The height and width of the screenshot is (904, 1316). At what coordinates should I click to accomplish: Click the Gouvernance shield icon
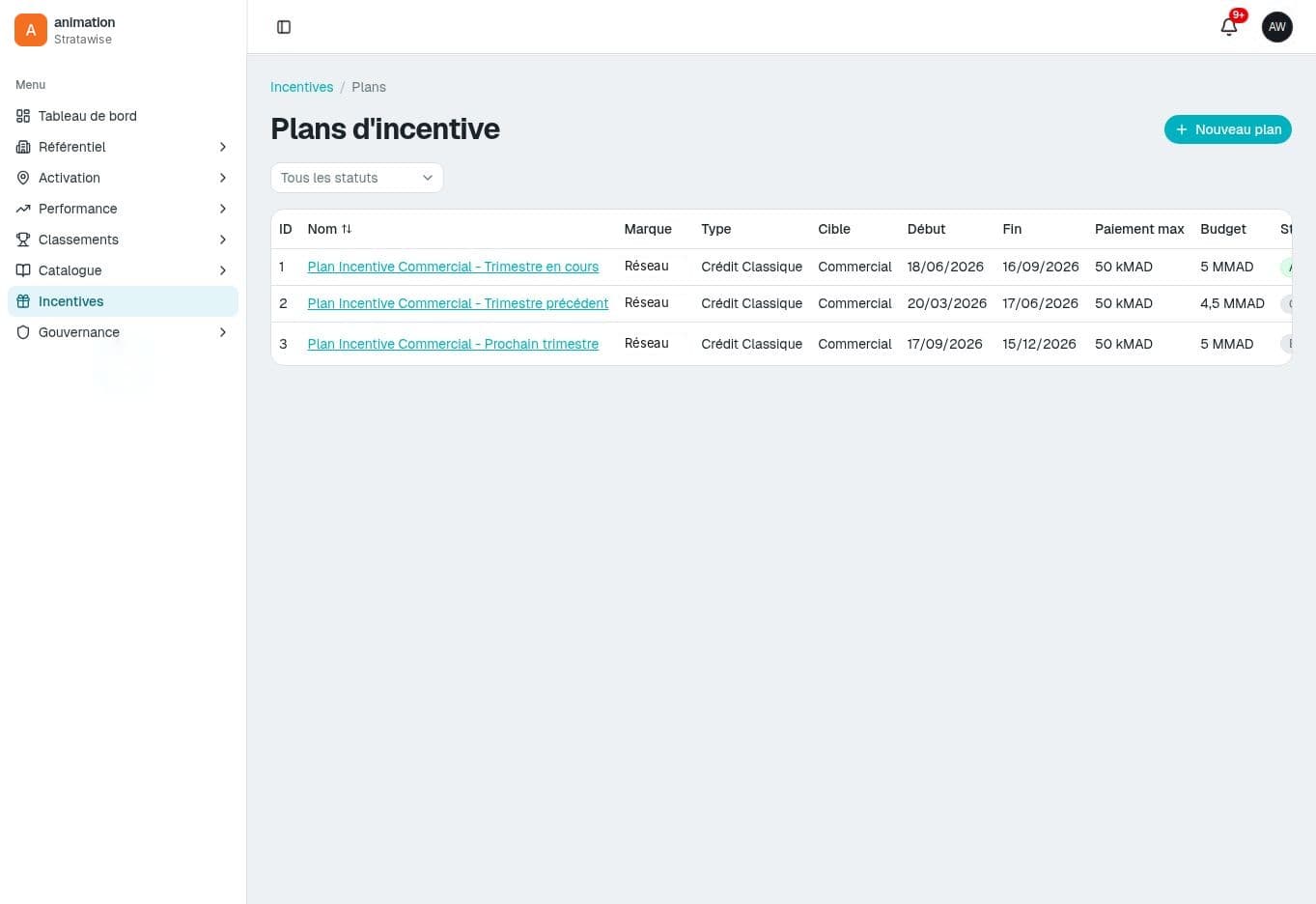[23, 332]
